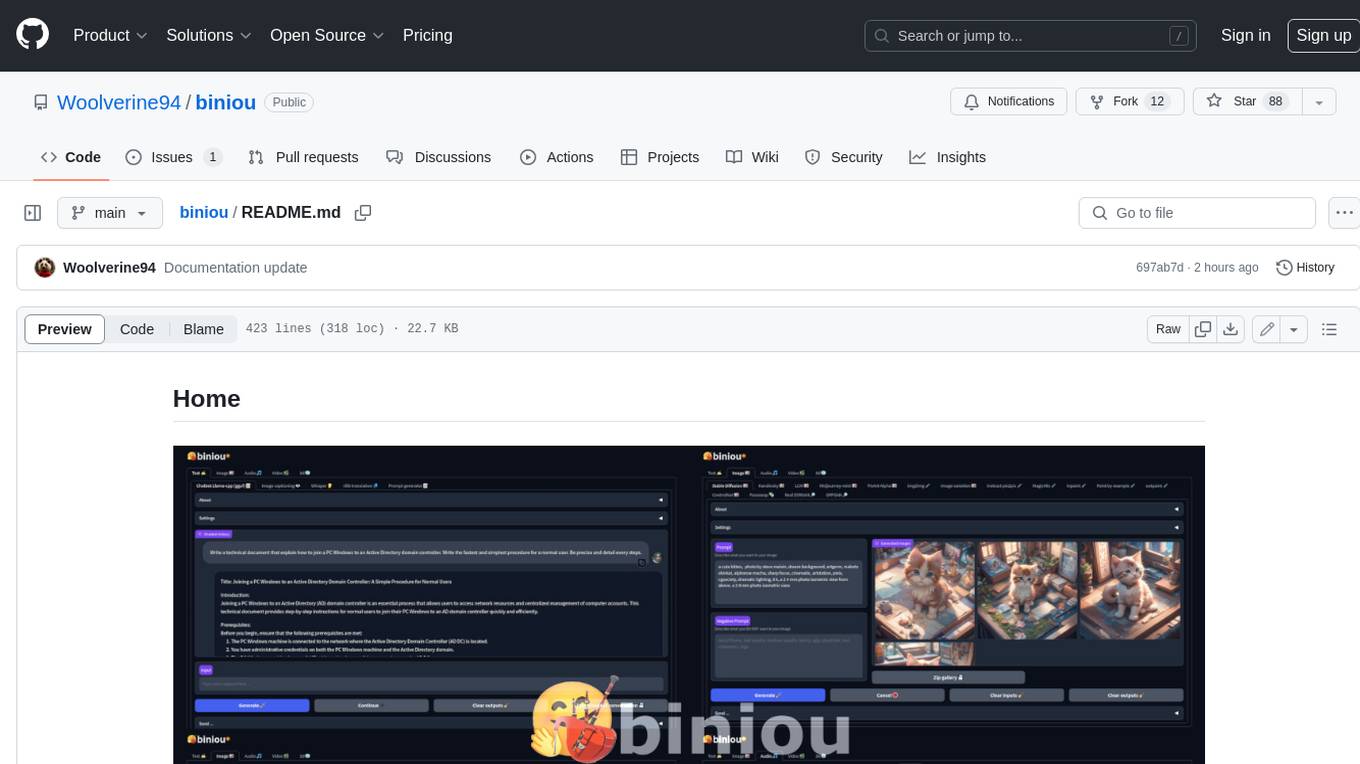Image resolution: width=1360 pixels, height=764 pixels.
Task: Switch to the Issues tab
Action: click(x=173, y=157)
